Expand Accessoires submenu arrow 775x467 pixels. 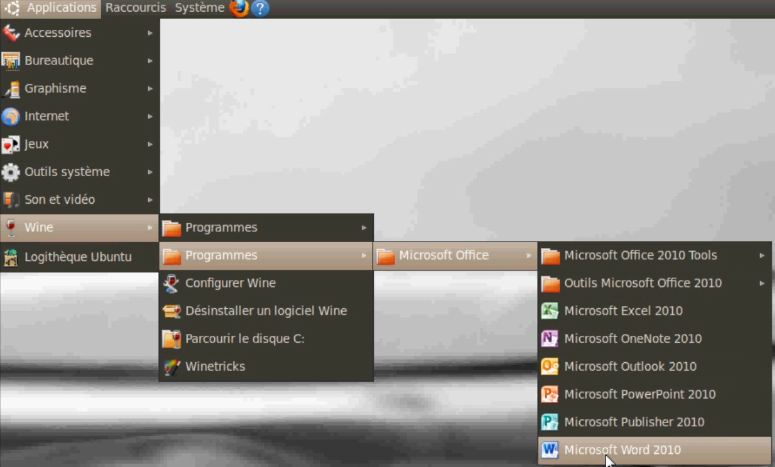pyautogui.click(x=150, y=33)
